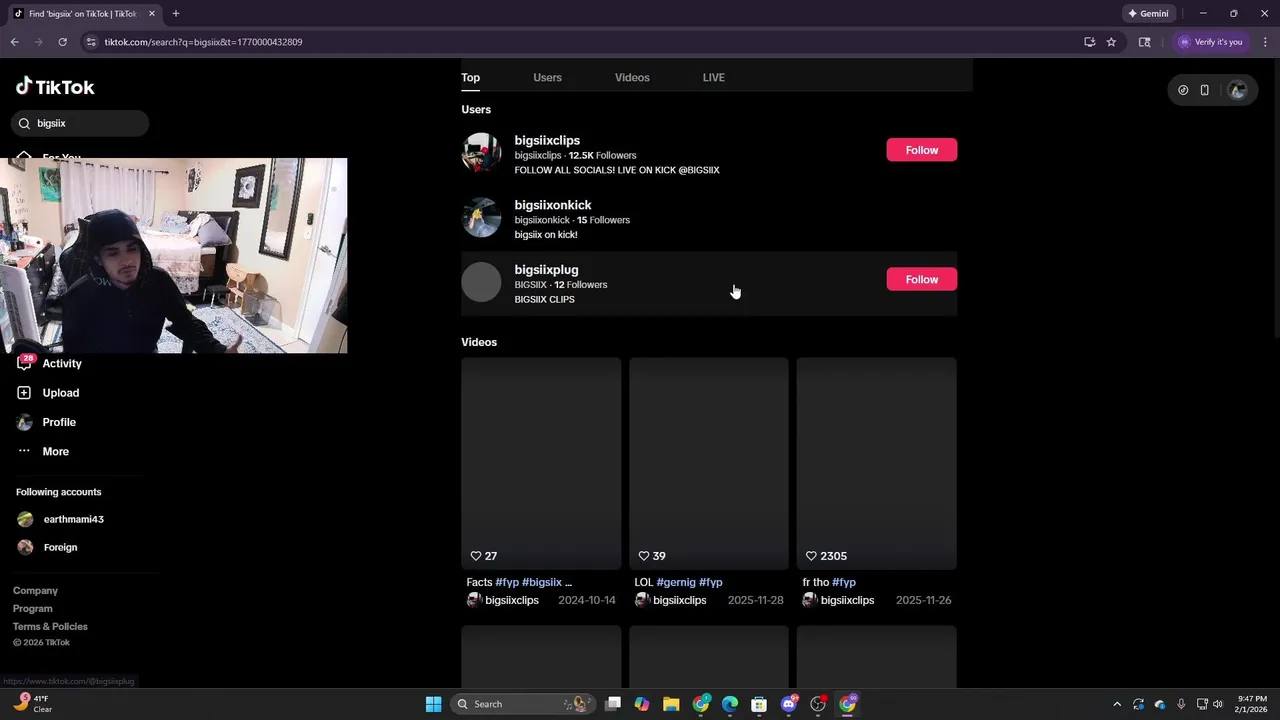1280x720 pixels.
Task: Go back with the browser back arrow
Action: tap(14, 42)
